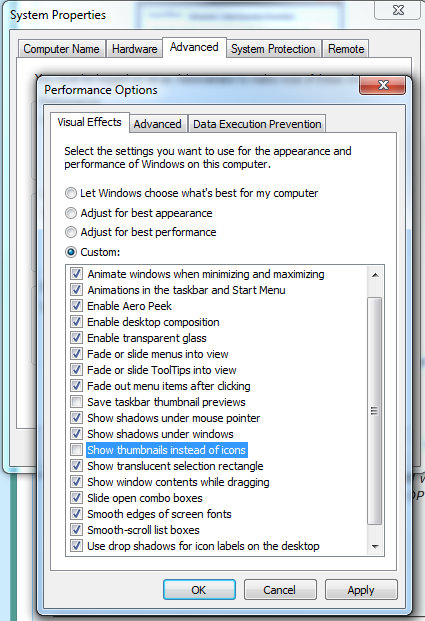Switch to Data Execution Prevention tab
425x621 pixels.
[257, 124]
